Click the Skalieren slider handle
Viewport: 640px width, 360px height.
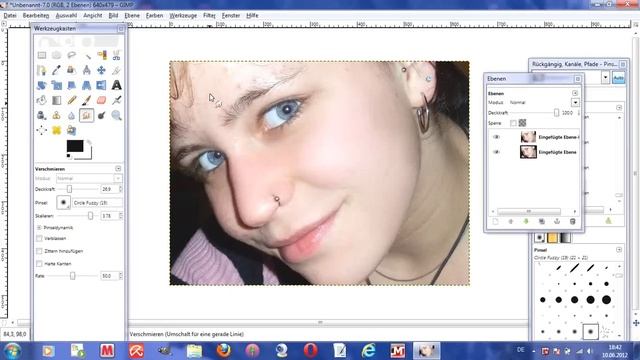pos(90,216)
